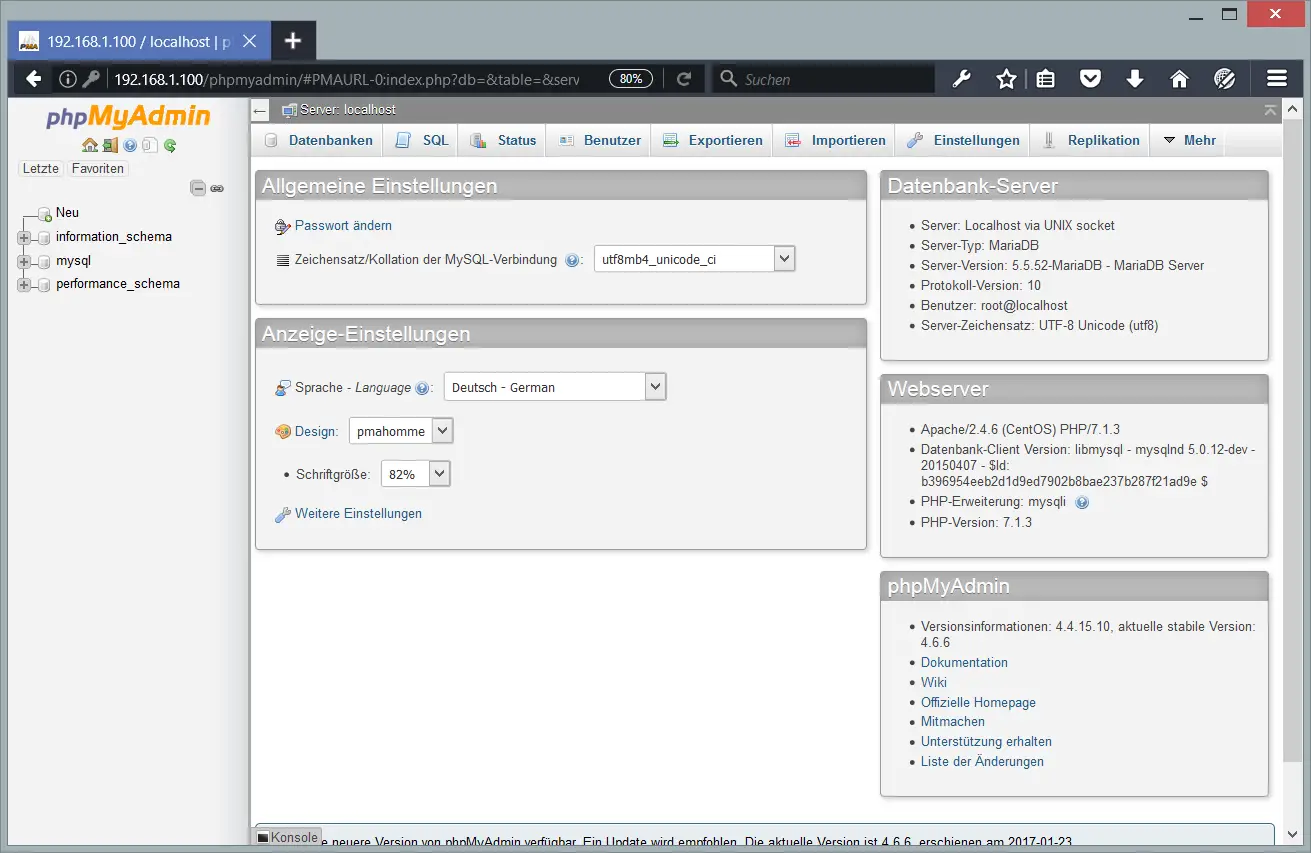
Task: Click performance_schema database cylinder icon
Action: click(x=44, y=284)
